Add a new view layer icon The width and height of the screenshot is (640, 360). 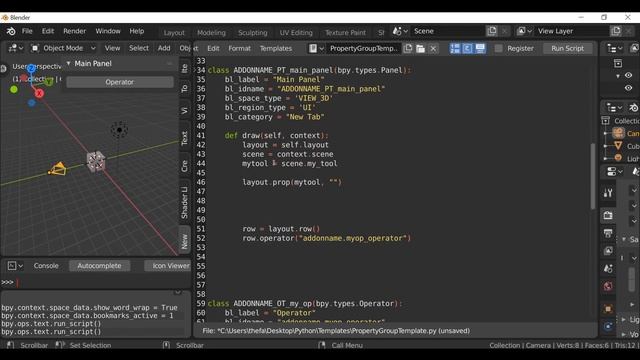pyautogui.click(x=616, y=31)
